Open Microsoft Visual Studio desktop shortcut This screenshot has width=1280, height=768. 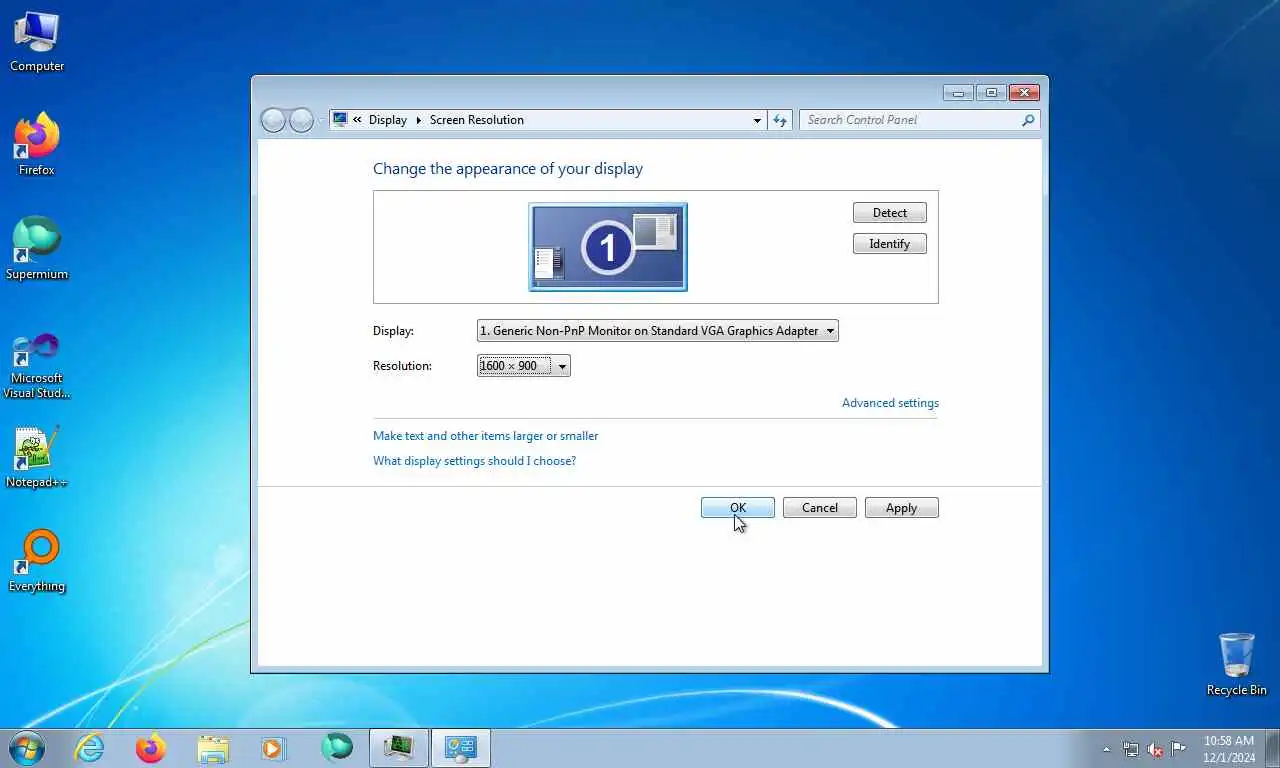(37, 365)
